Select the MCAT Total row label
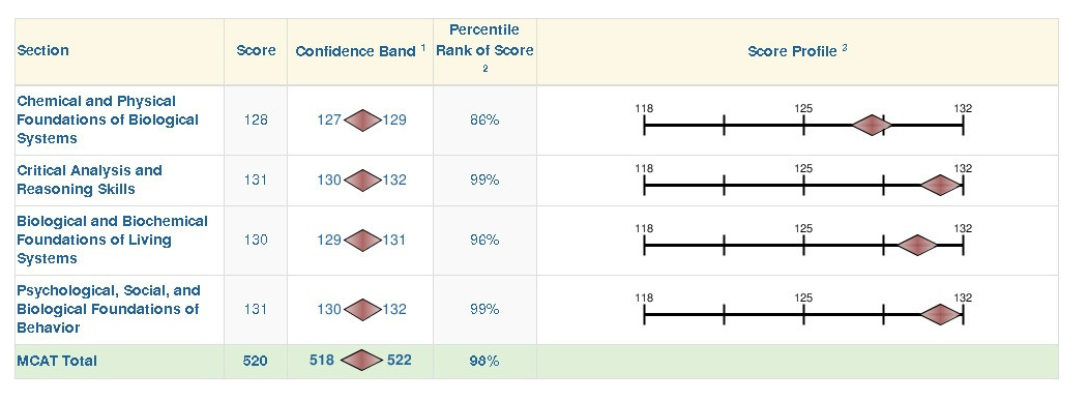The width and height of the screenshot is (1079, 401). pos(57,361)
